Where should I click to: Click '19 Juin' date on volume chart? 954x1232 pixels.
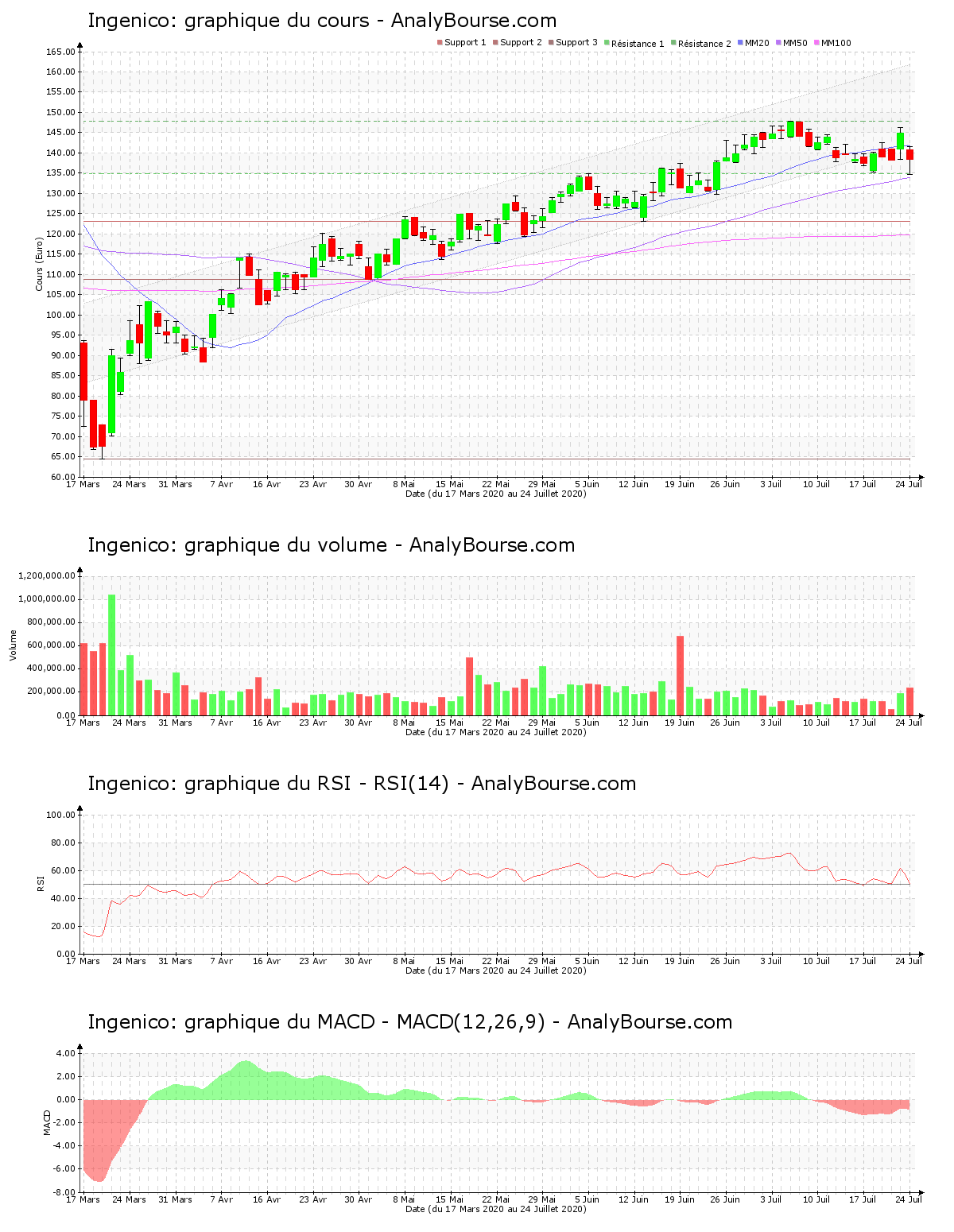pyautogui.click(x=680, y=723)
